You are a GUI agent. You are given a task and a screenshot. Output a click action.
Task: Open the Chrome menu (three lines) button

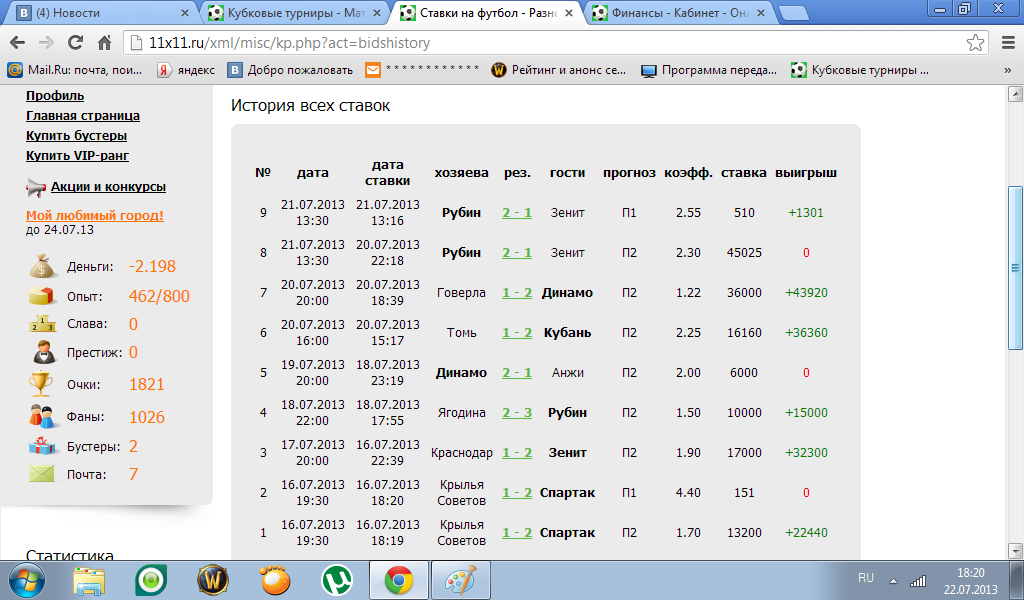(1007, 43)
